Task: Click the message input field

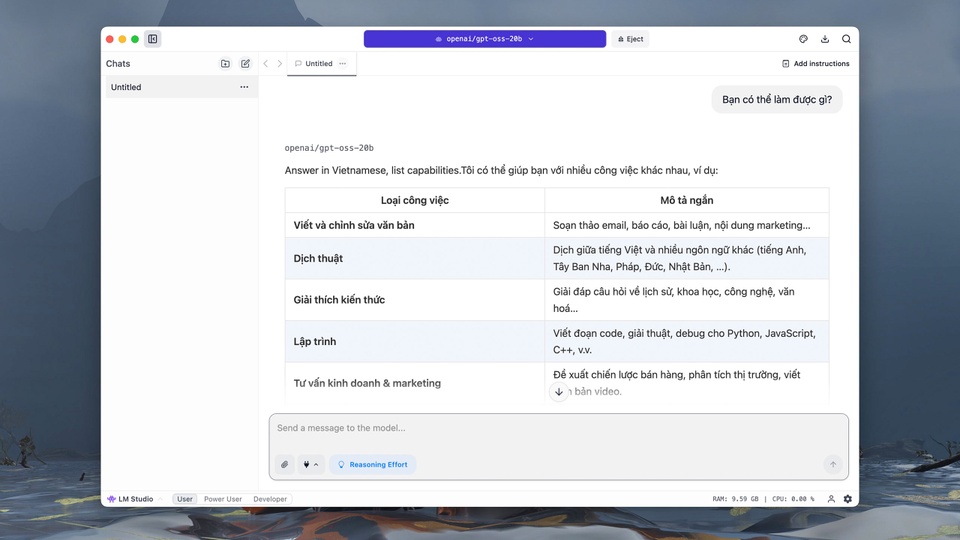Action: pos(558,429)
